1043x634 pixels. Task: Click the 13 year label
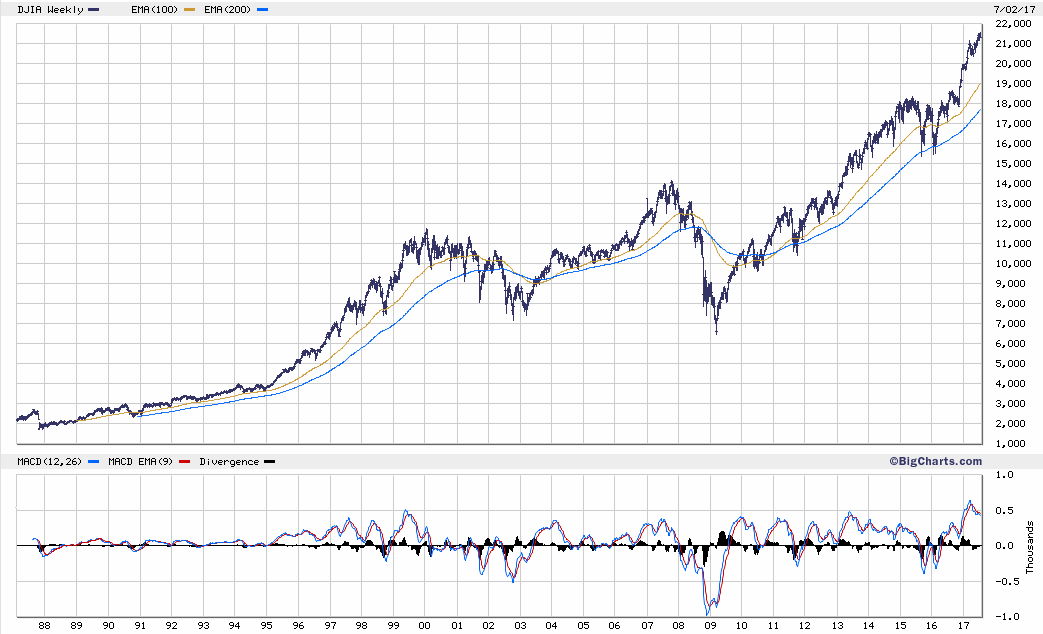coord(837,625)
